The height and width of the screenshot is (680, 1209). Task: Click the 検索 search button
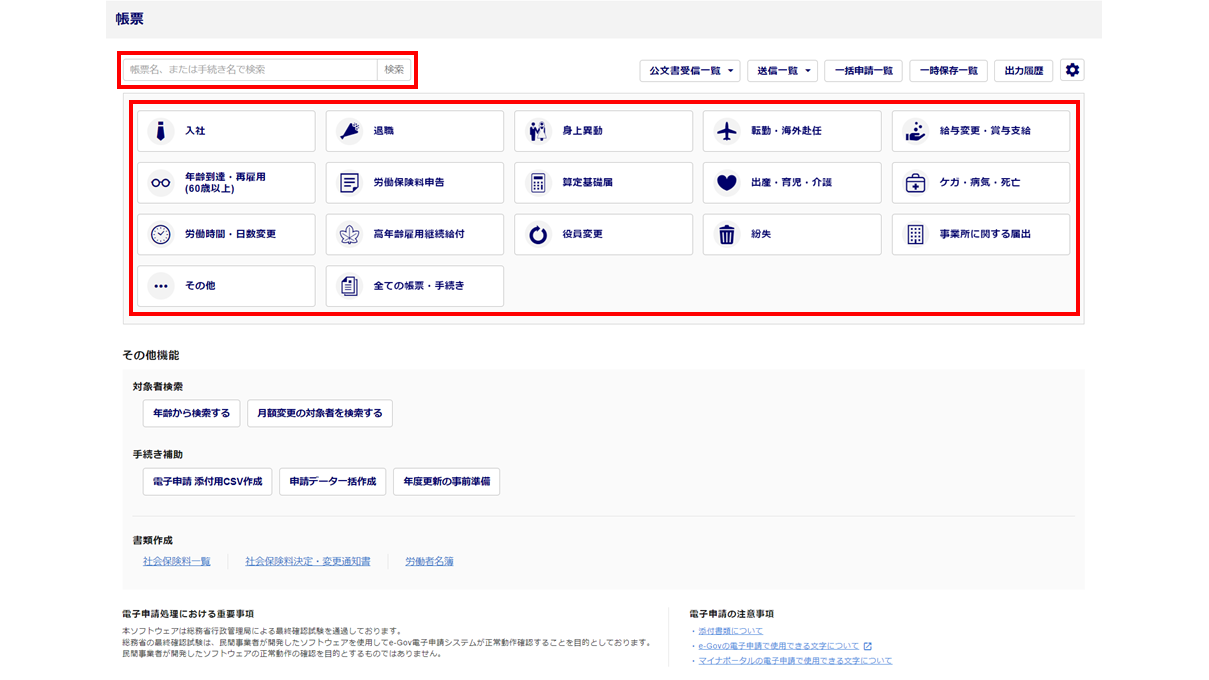[394, 70]
